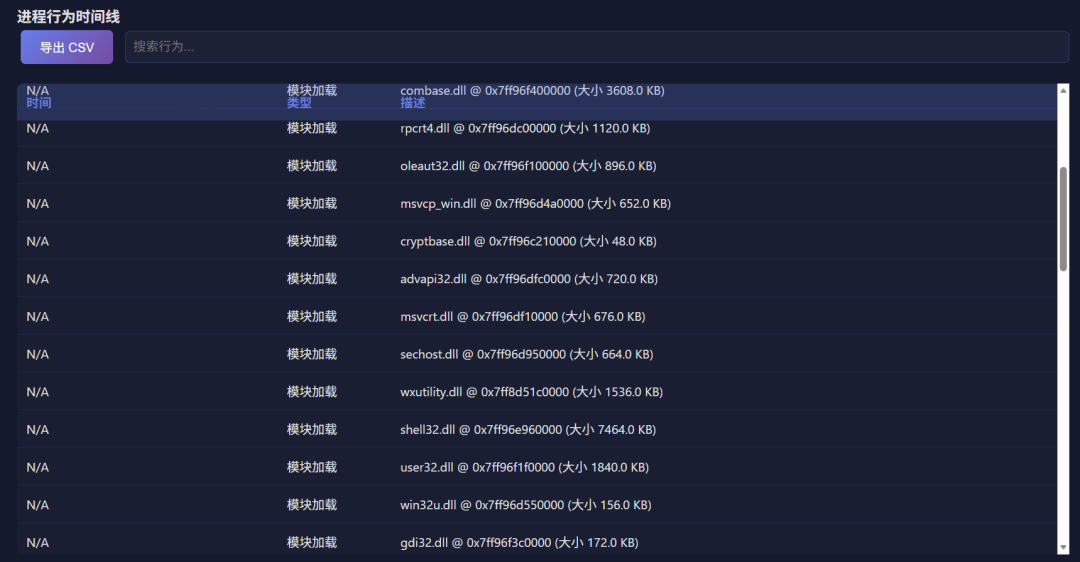Image resolution: width=1080 pixels, height=562 pixels.
Task: Select the shell32.dll description text
Action: [528, 430]
